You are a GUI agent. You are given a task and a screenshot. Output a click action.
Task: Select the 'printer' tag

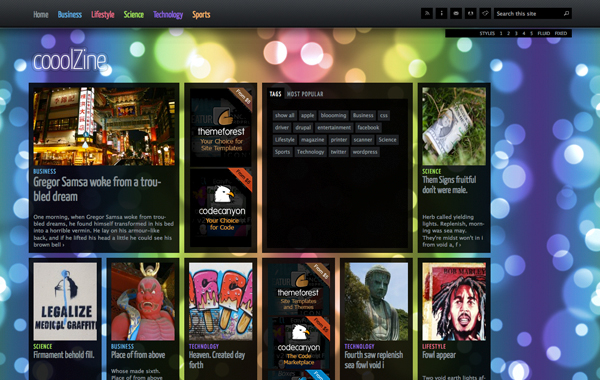click(339, 140)
